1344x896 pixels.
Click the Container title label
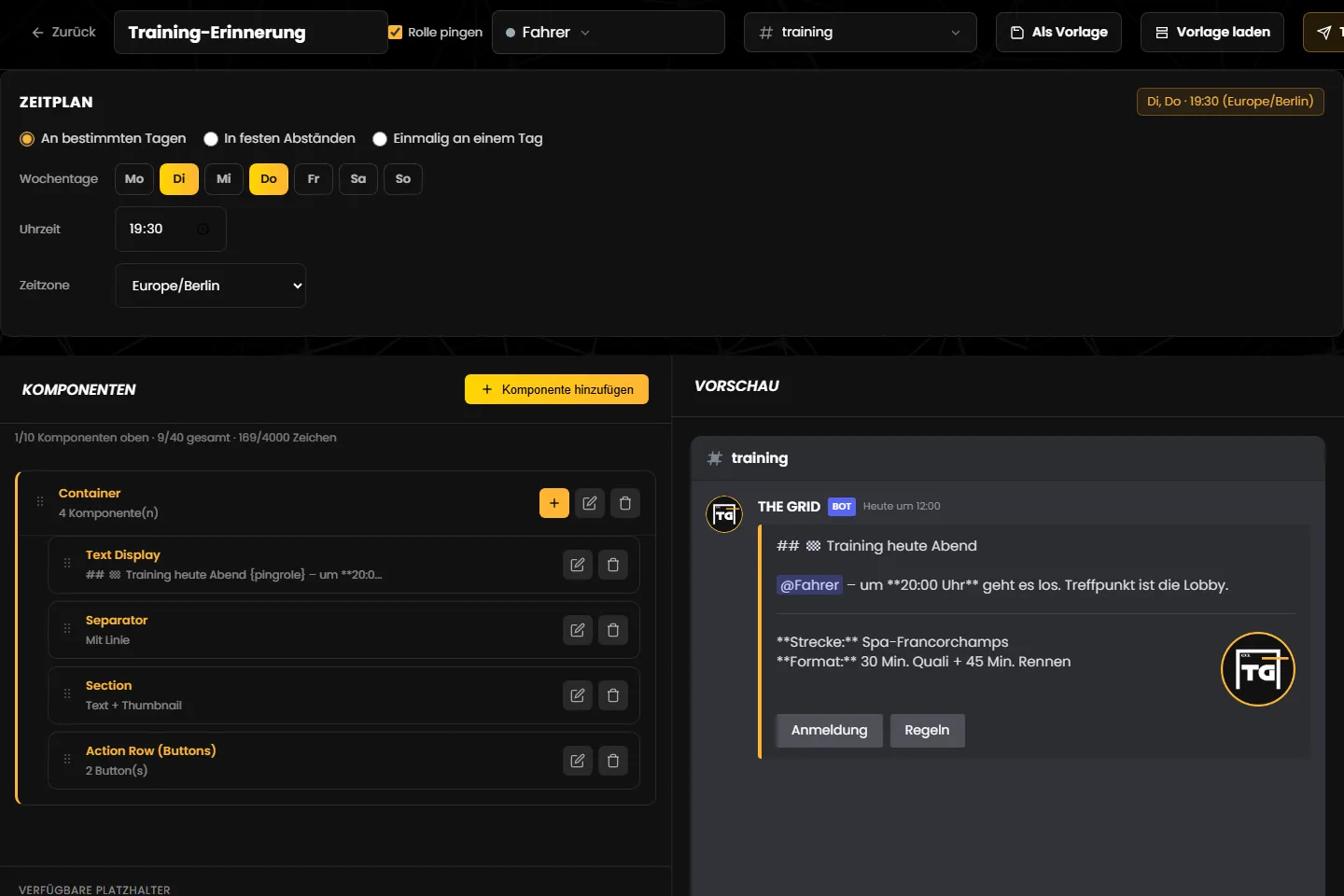point(90,493)
